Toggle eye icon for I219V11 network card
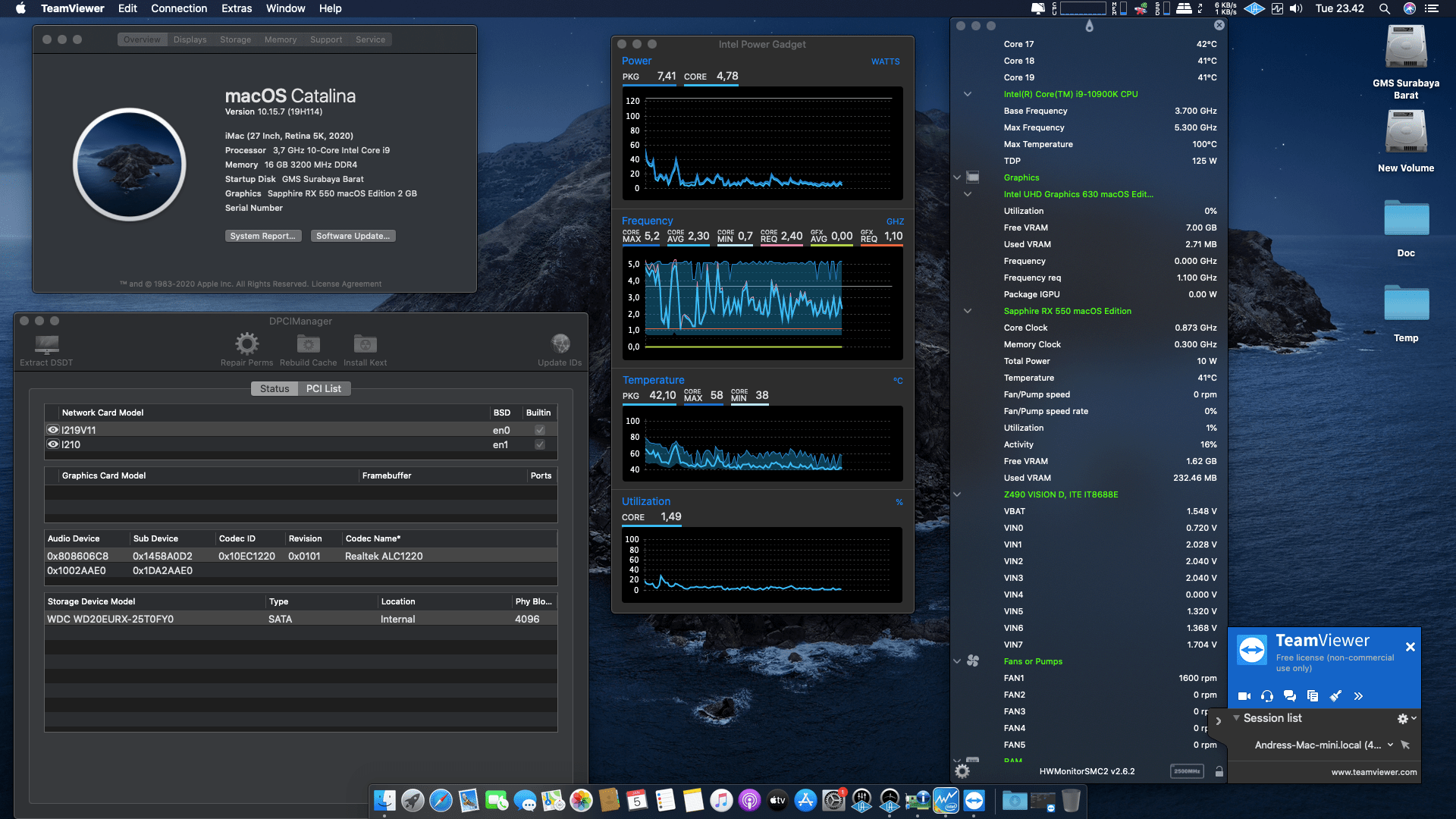Image resolution: width=1456 pixels, height=819 pixels. [x=53, y=430]
